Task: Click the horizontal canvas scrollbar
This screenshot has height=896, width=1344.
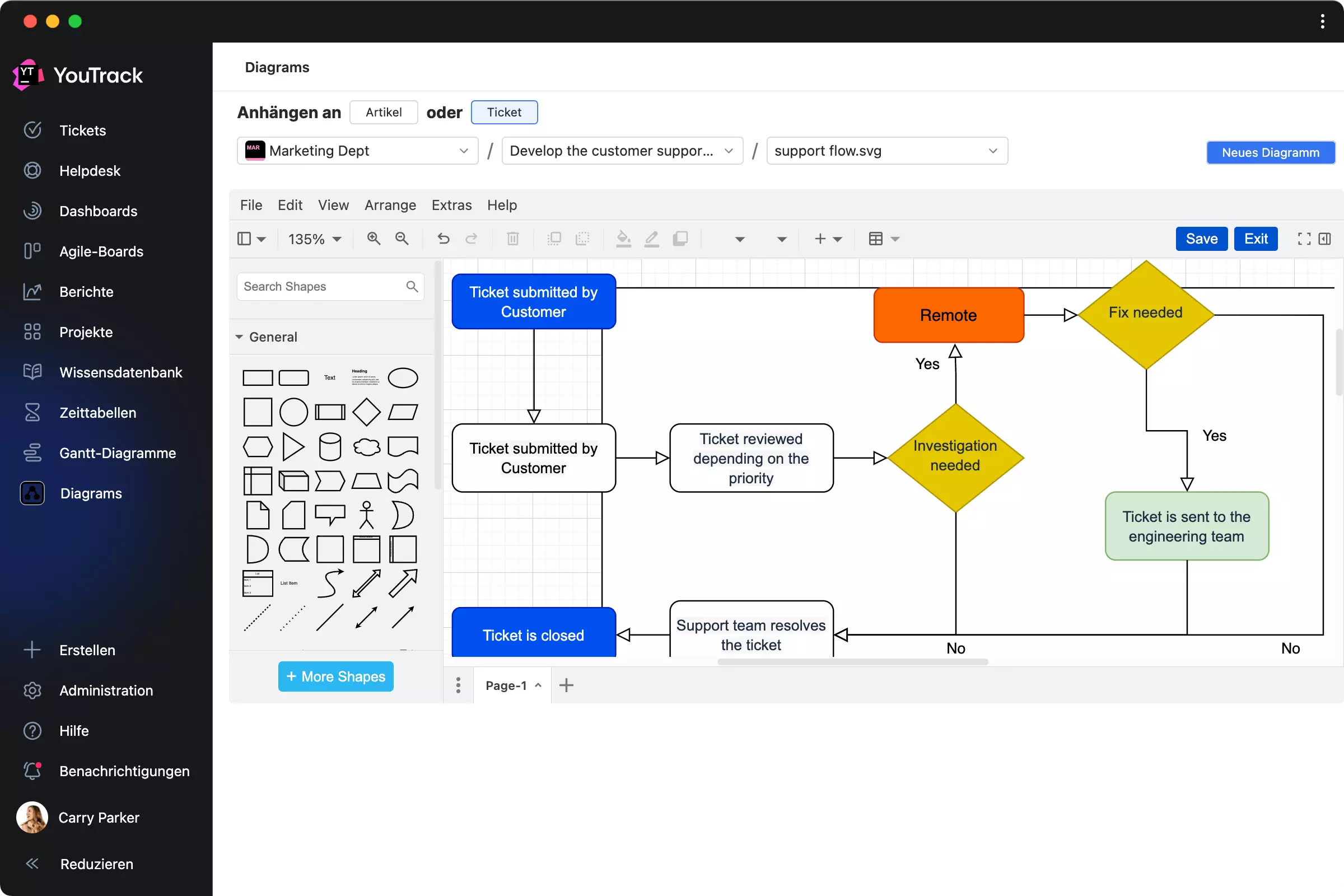Action: (852, 662)
